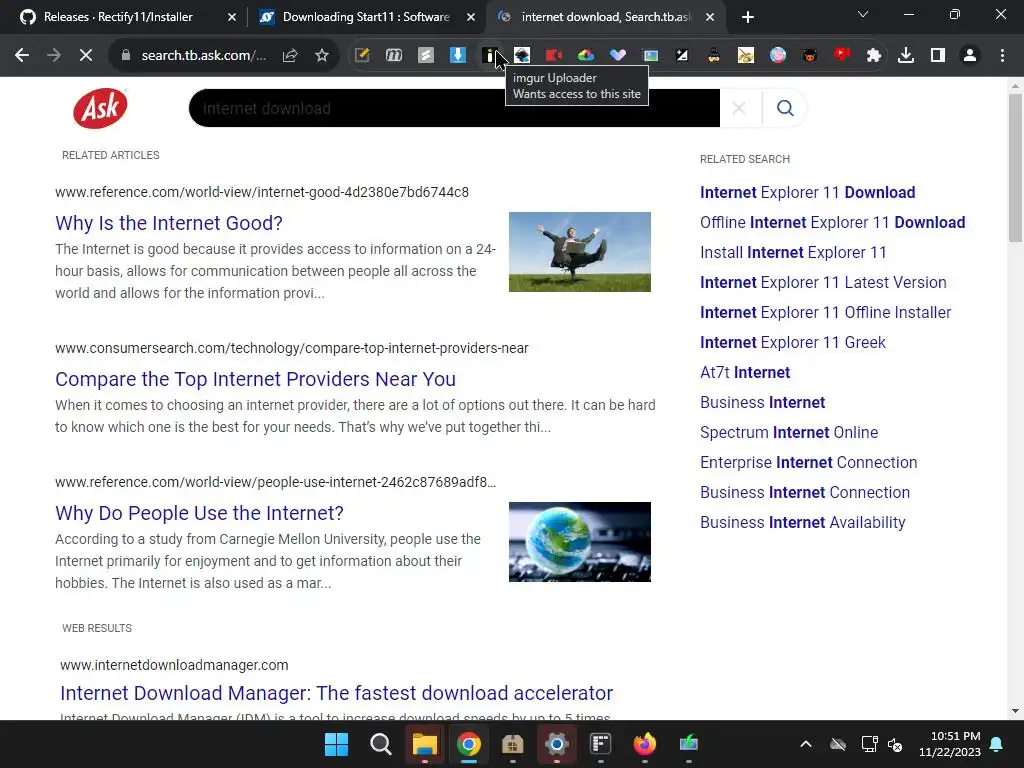Open a new tab with plus button
The height and width of the screenshot is (768, 1024).
[748, 17]
